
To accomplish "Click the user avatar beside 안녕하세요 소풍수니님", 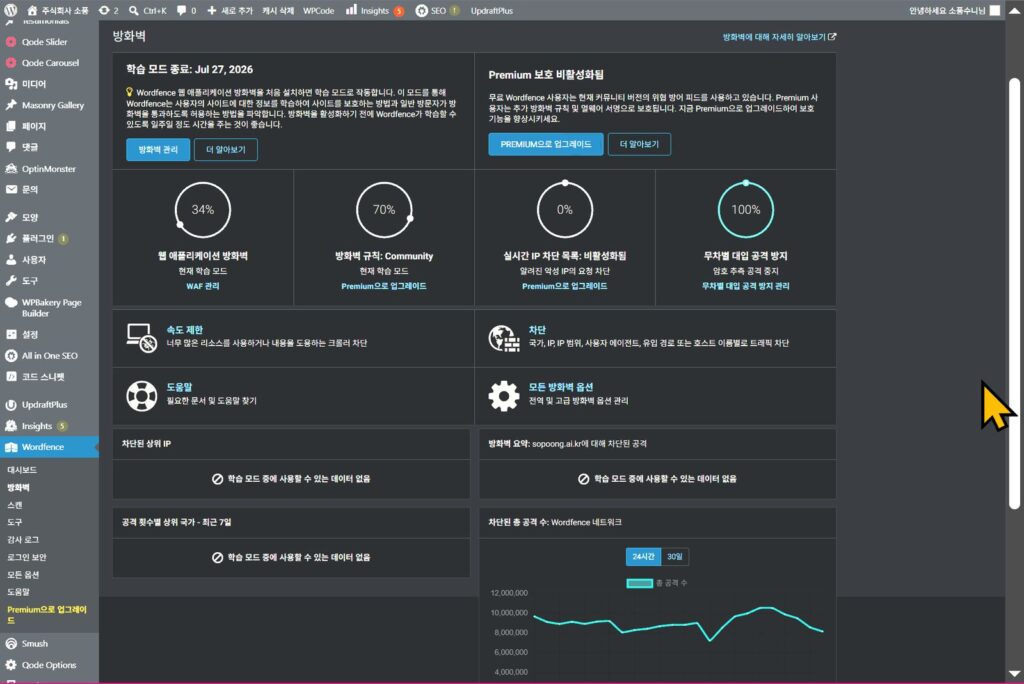I will [995, 10].
